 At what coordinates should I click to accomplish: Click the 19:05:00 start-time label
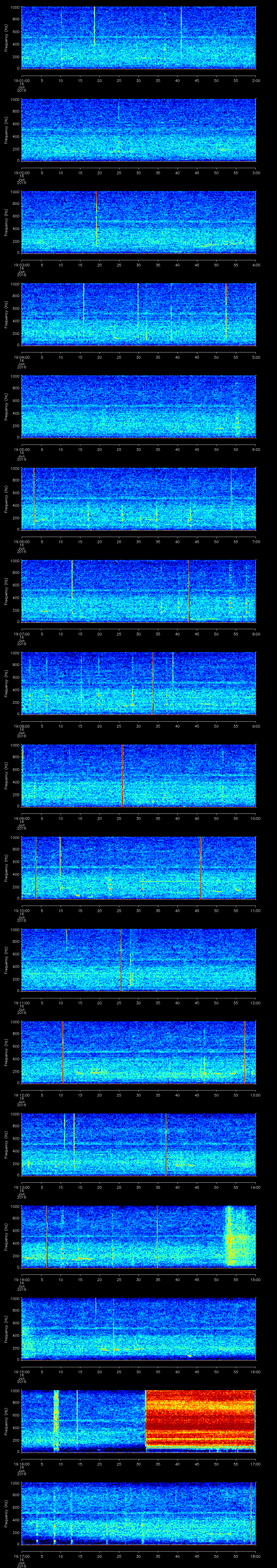pos(21,449)
